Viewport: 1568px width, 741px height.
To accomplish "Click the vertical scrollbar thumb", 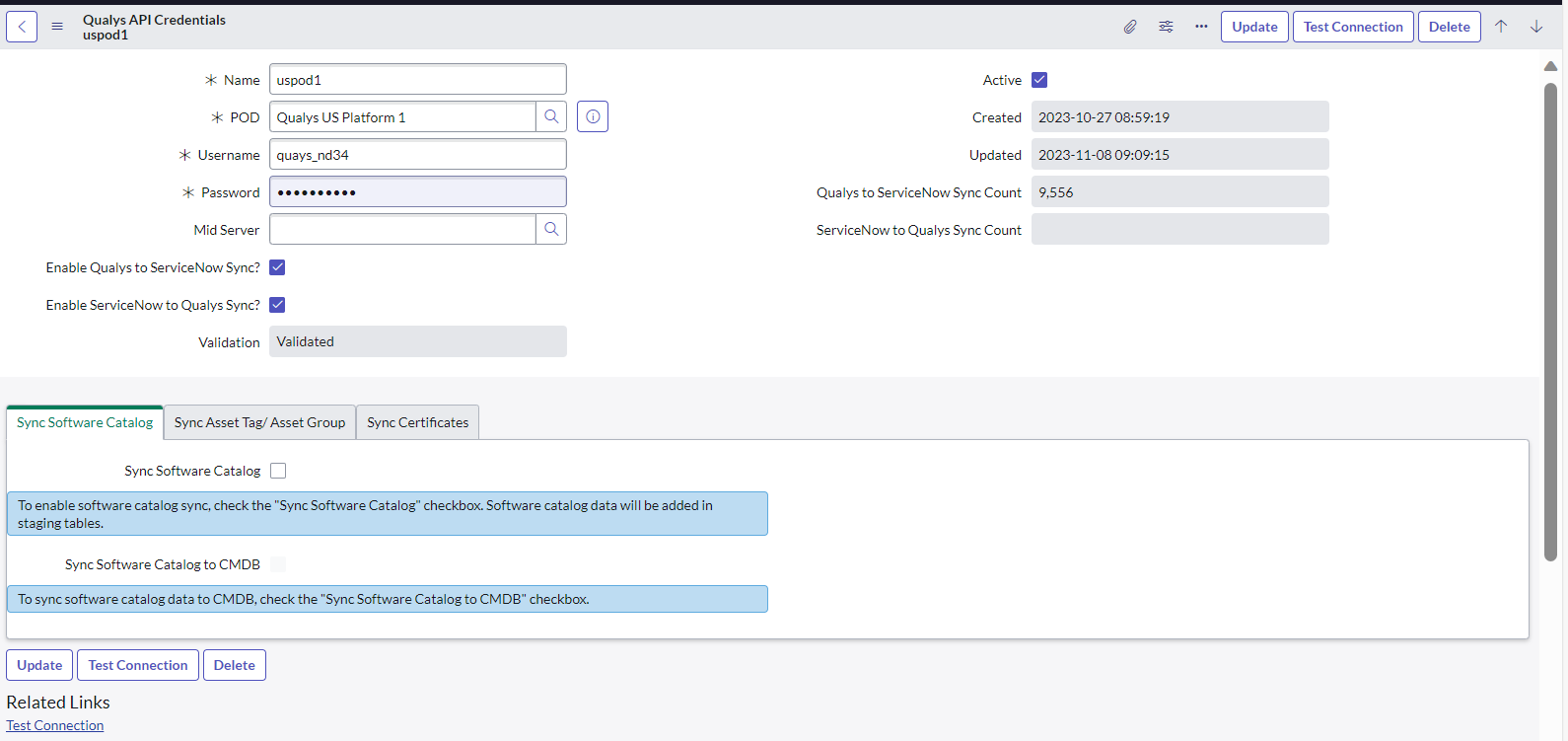I will click(x=1550, y=322).
